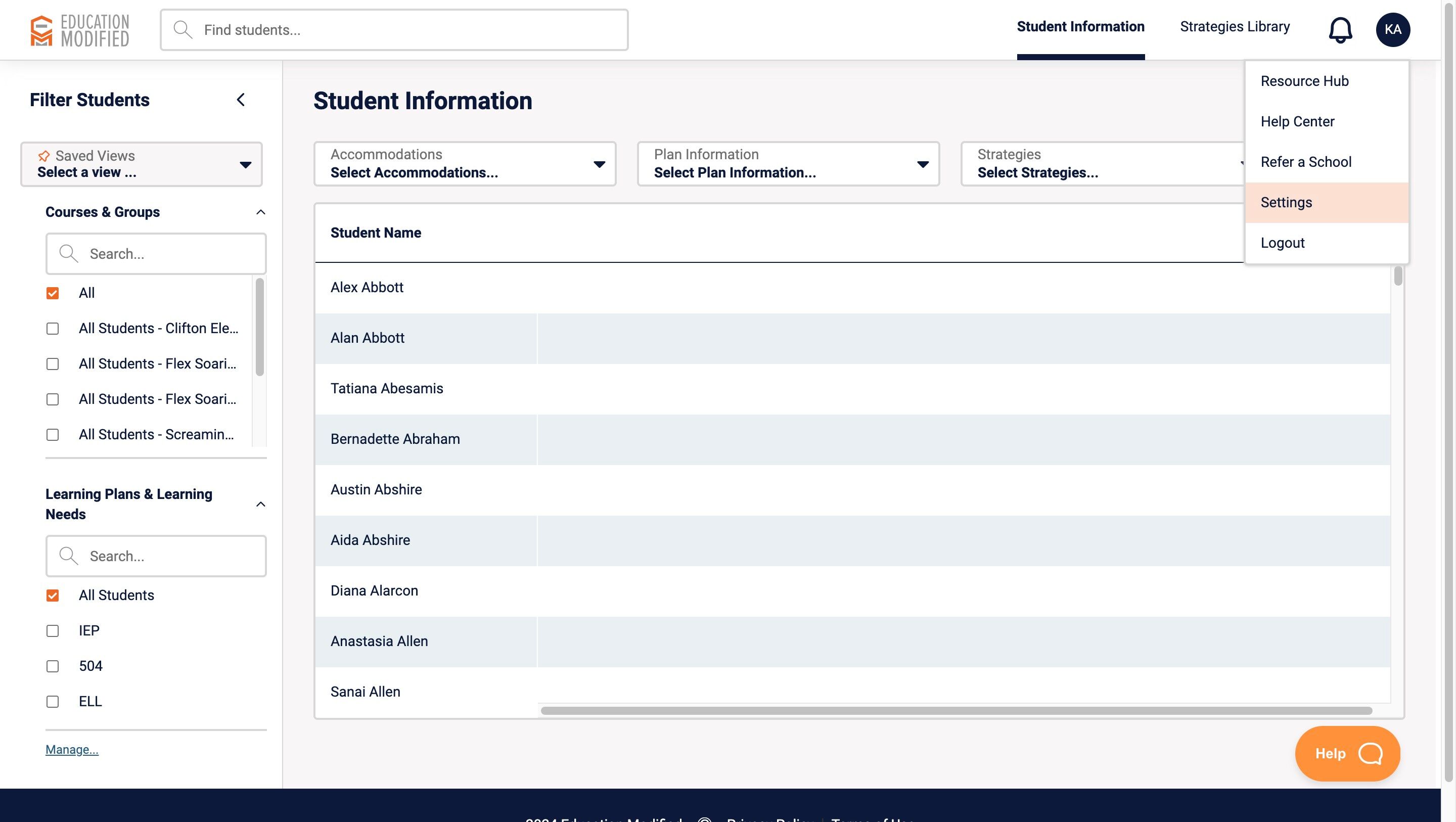Screen dimensions: 1456x822
Task: Open Alex Abbott's student record
Action: click(367, 287)
